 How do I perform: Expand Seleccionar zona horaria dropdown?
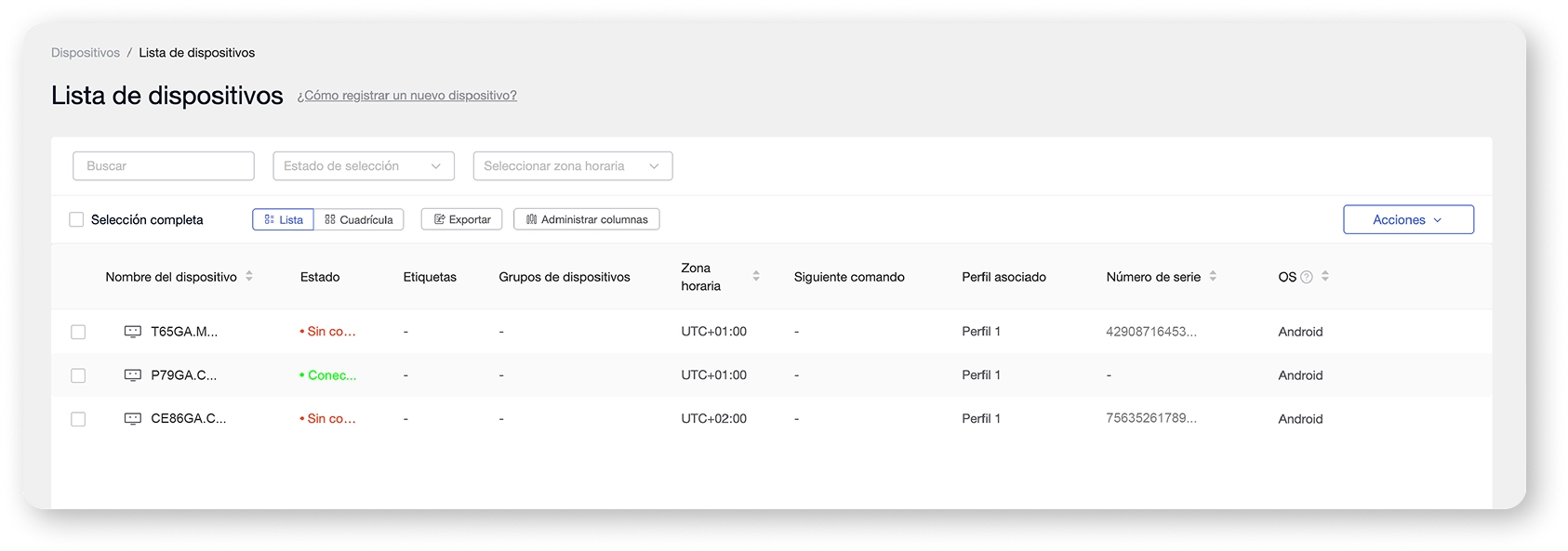(x=572, y=166)
